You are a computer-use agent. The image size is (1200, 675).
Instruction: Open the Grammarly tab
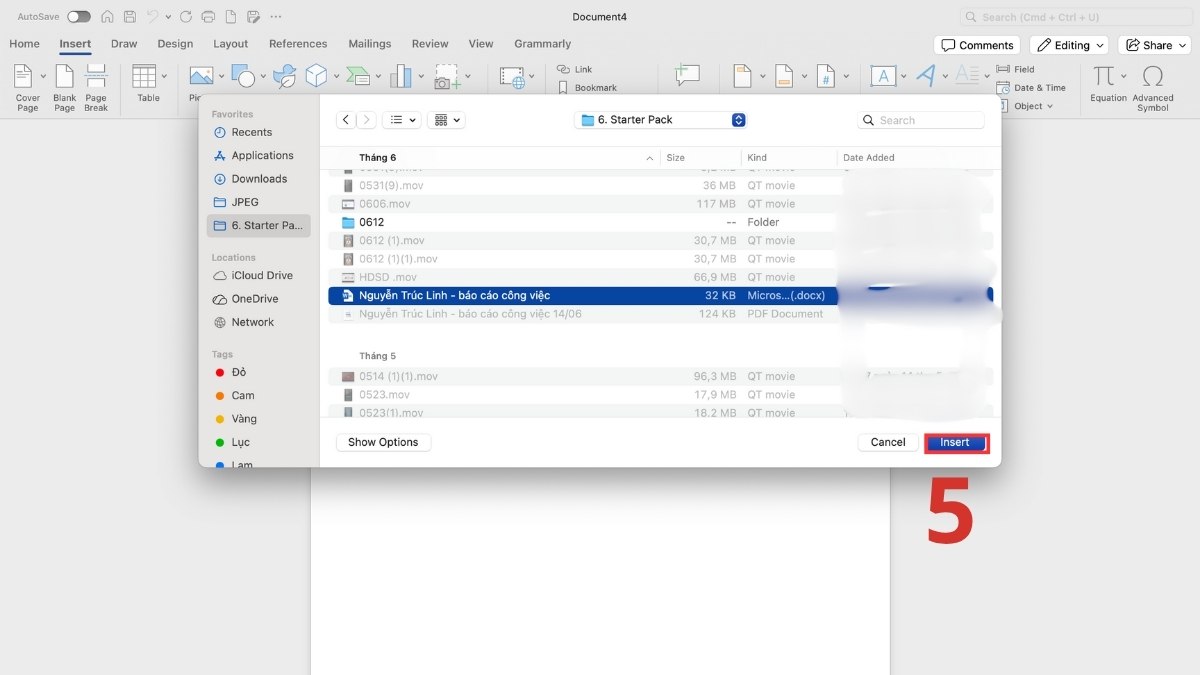coord(542,44)
